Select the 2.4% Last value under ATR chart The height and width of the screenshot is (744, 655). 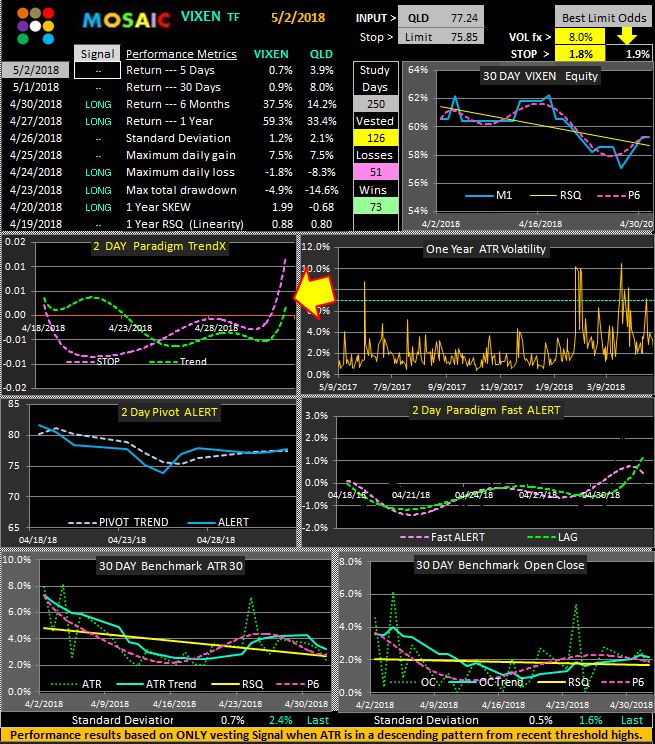281,720
